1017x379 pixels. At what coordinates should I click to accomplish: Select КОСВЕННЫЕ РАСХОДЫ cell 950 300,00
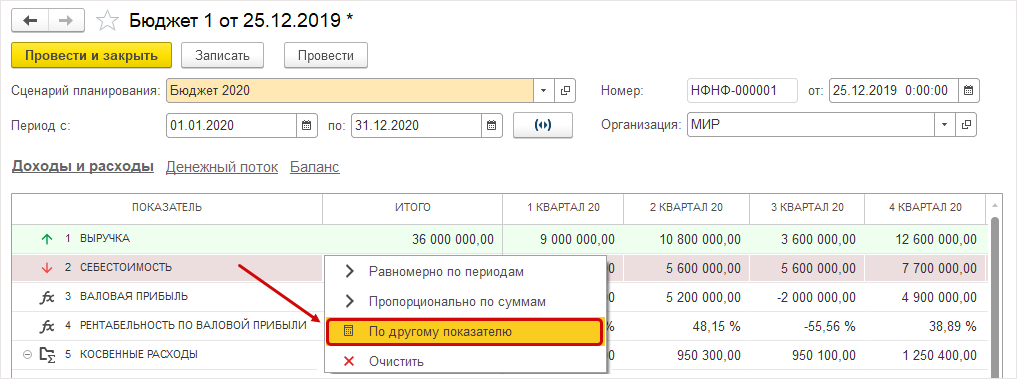click(686, 355)
